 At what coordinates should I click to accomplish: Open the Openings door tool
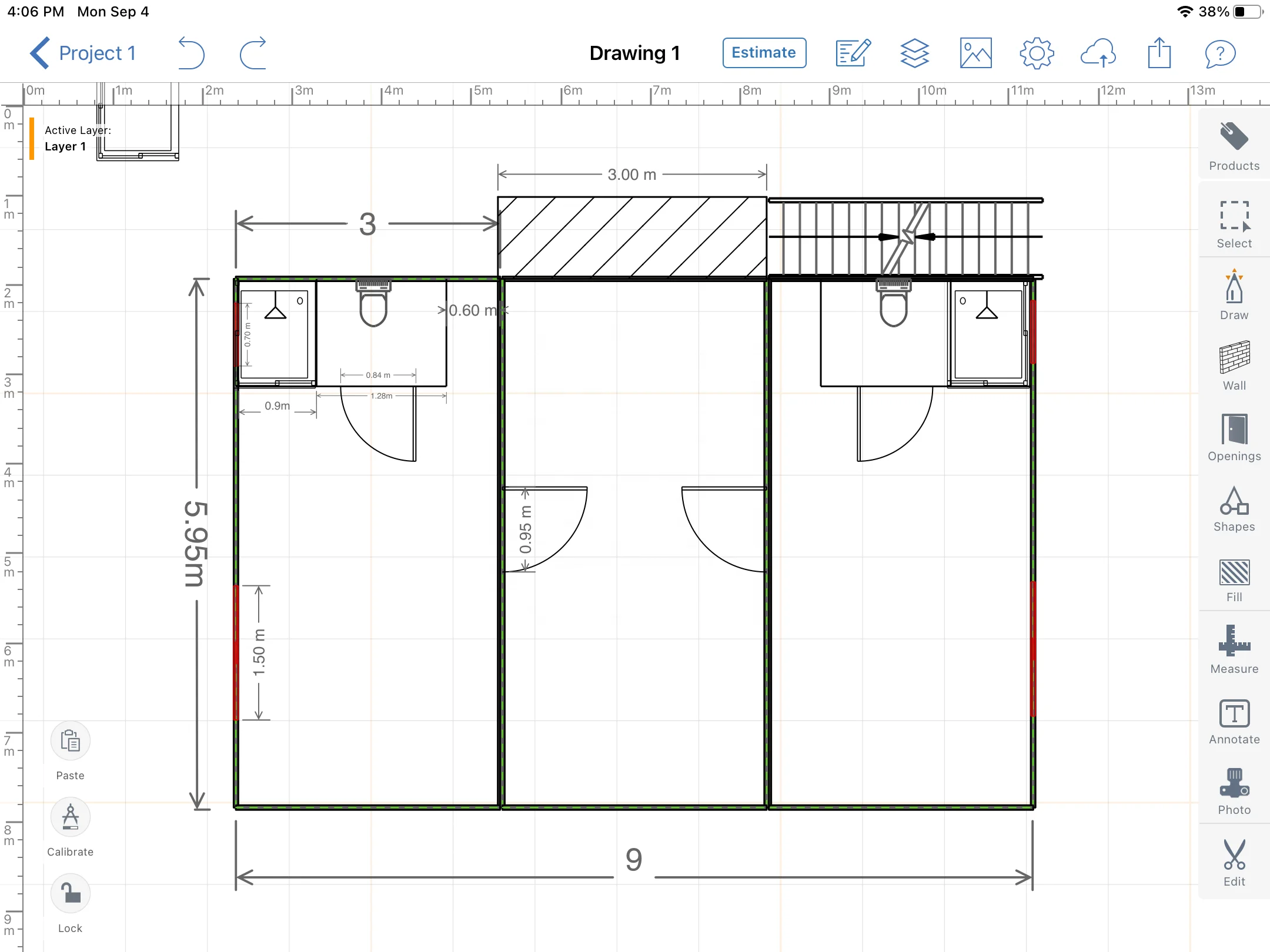(x=1234, y=436)
